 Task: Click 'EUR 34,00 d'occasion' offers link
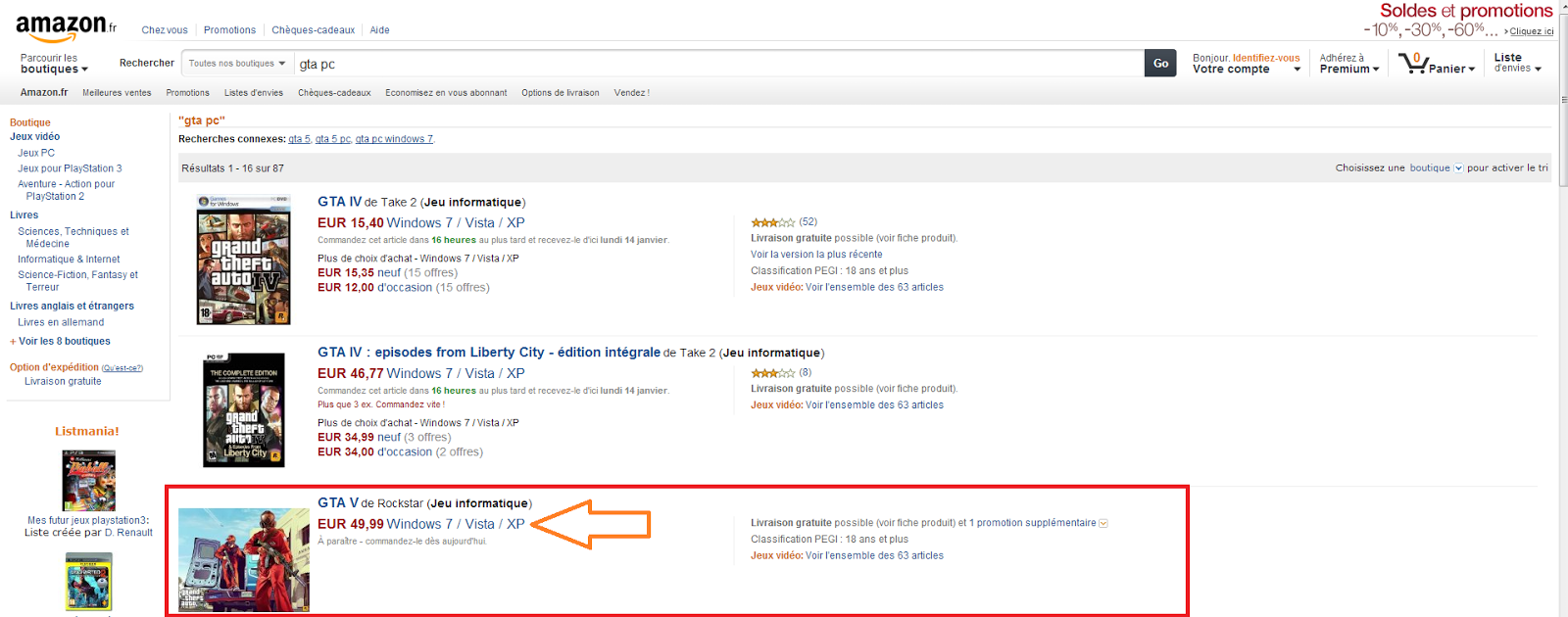tap(374, 452)
